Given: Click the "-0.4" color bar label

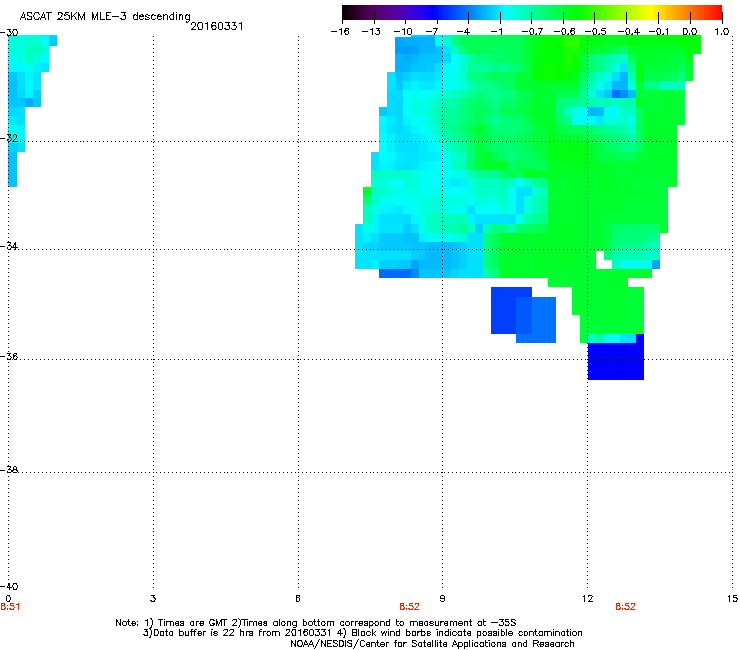Looking at the screenshot, I should (x=628, y=32).
